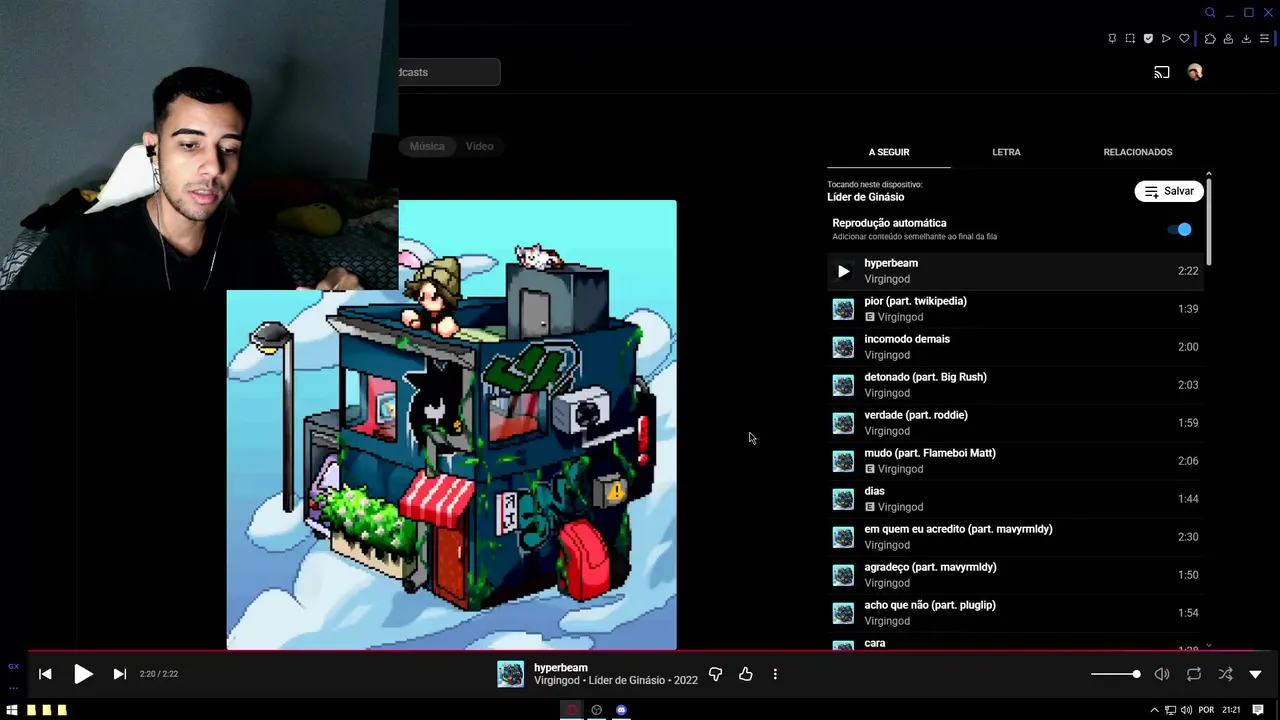Open the Opera GX taskbar icon

[x=572, y=710]
